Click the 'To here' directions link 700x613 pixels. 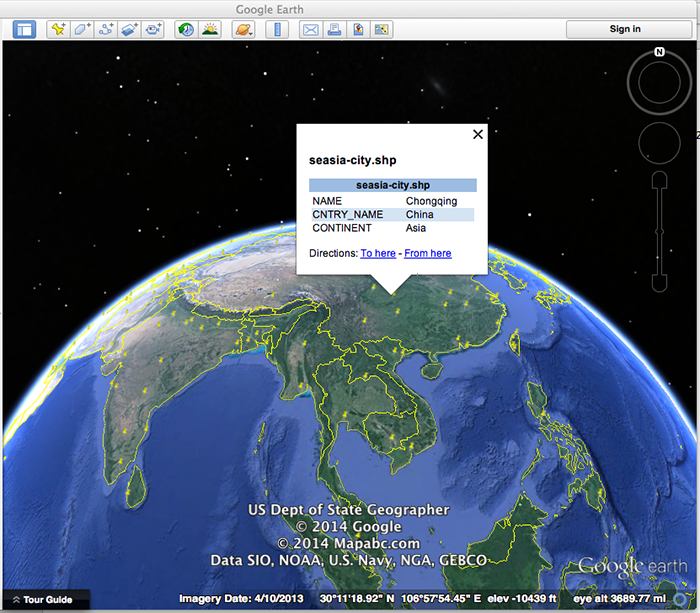[378, 253]
